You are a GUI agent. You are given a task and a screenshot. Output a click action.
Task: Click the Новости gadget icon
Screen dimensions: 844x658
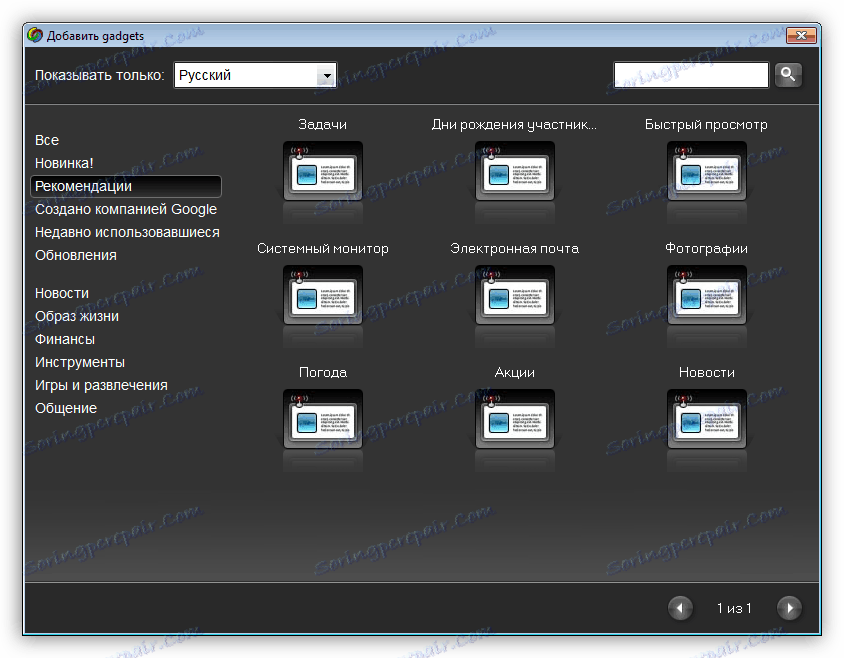click(707, 420)
